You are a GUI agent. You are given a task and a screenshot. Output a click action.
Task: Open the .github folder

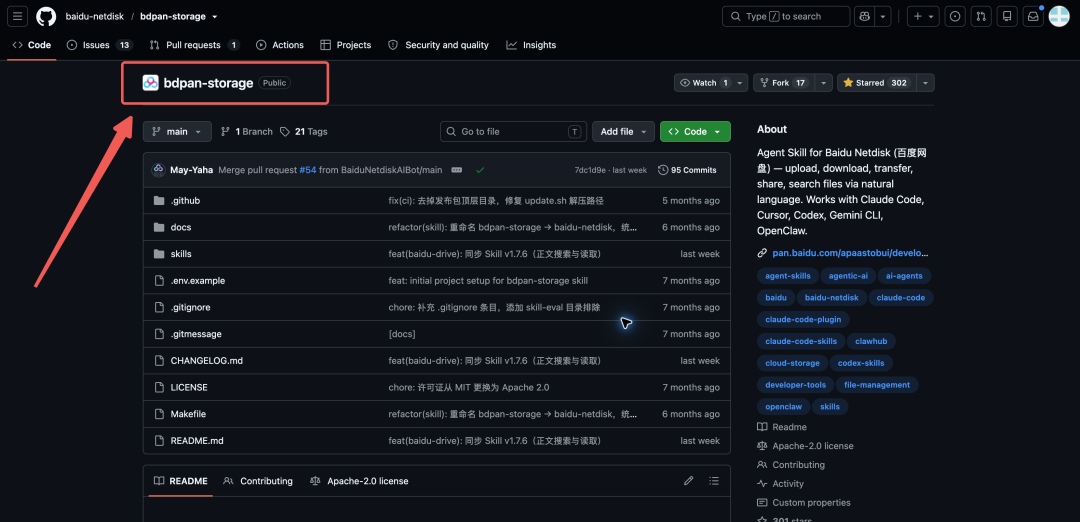(x=185, y=200)
